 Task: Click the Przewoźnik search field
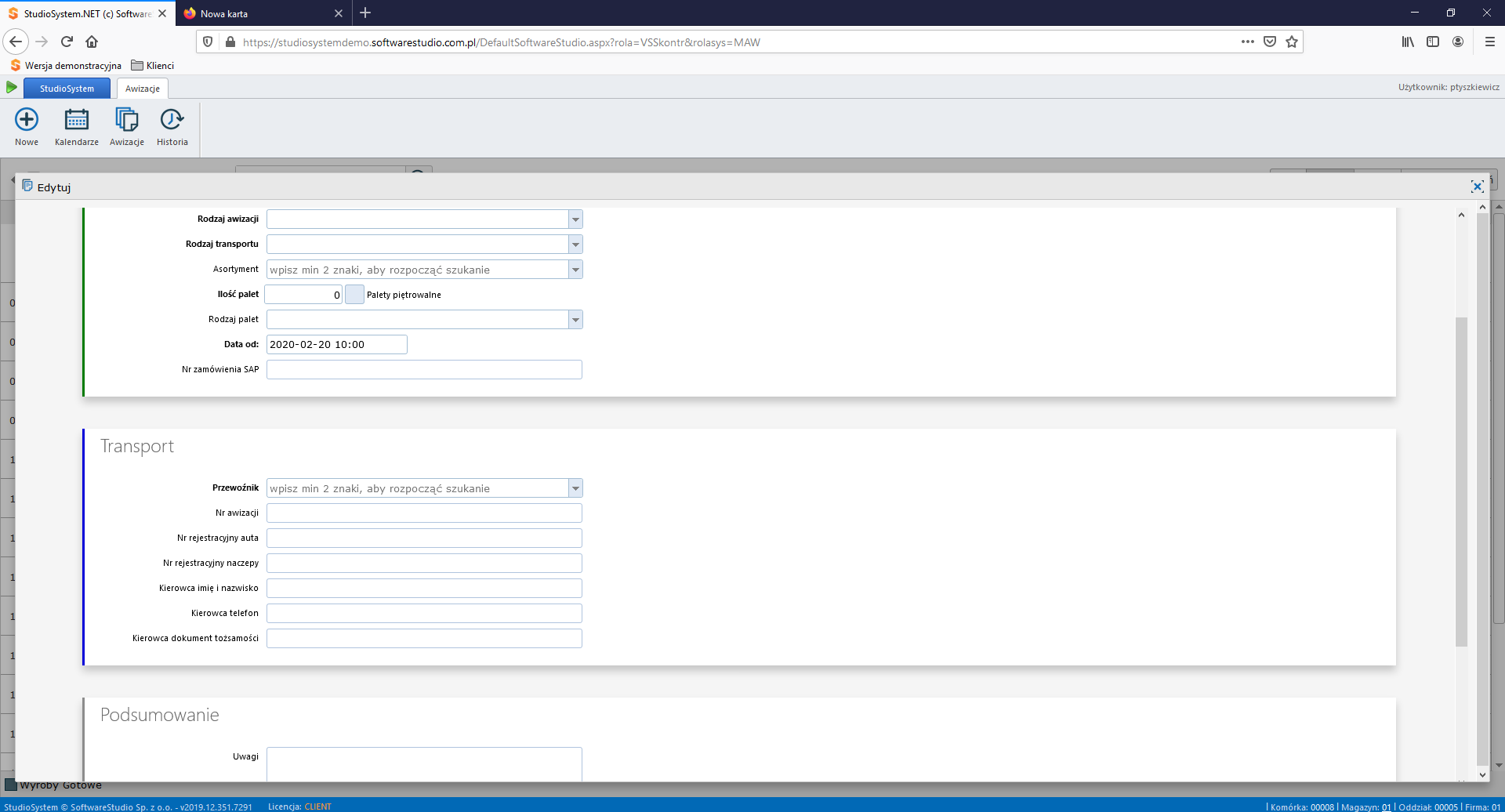tap(418, 488)
